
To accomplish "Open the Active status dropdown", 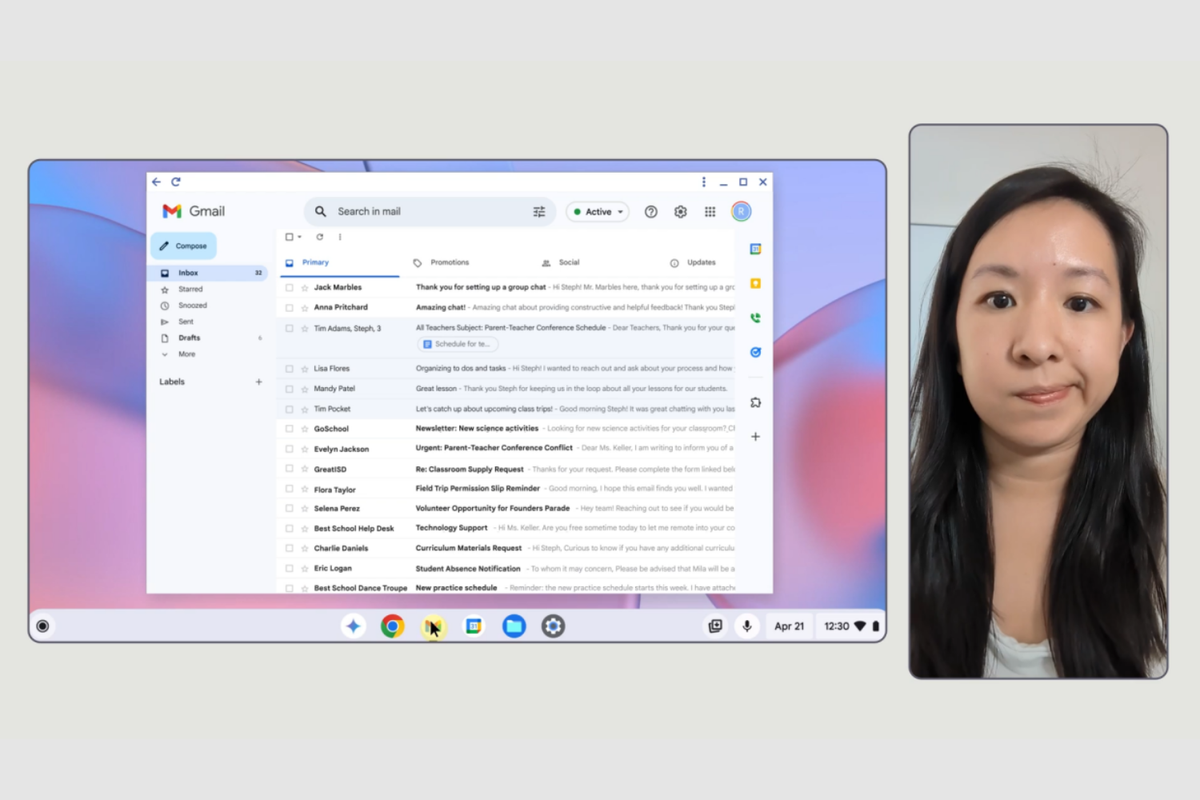I will click(x=598, y=212).
